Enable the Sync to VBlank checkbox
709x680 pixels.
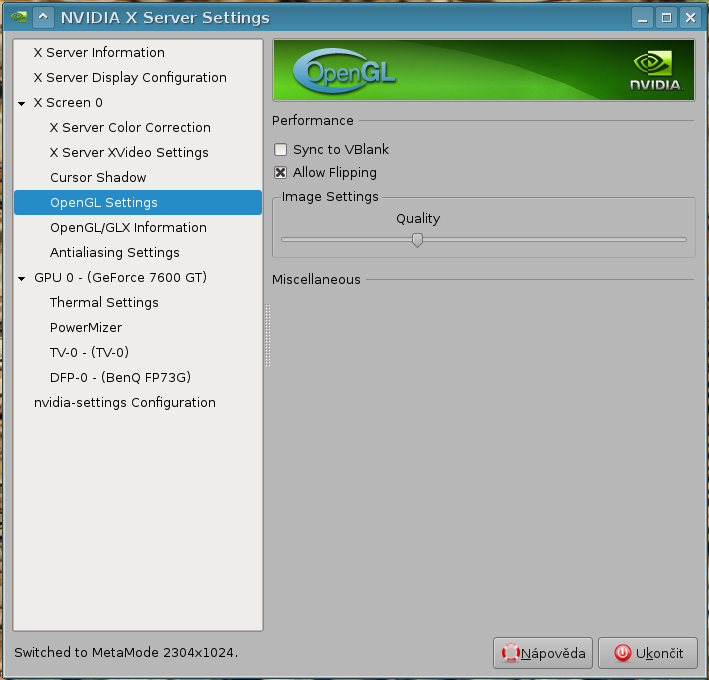[280, 149]
